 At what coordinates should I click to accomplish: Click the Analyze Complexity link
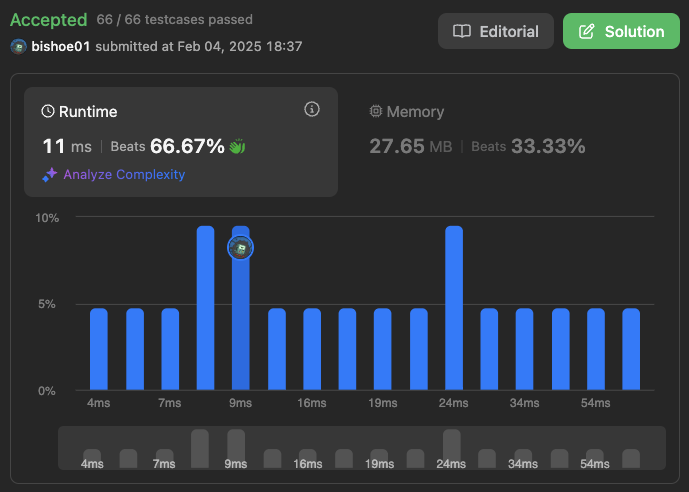124,174
